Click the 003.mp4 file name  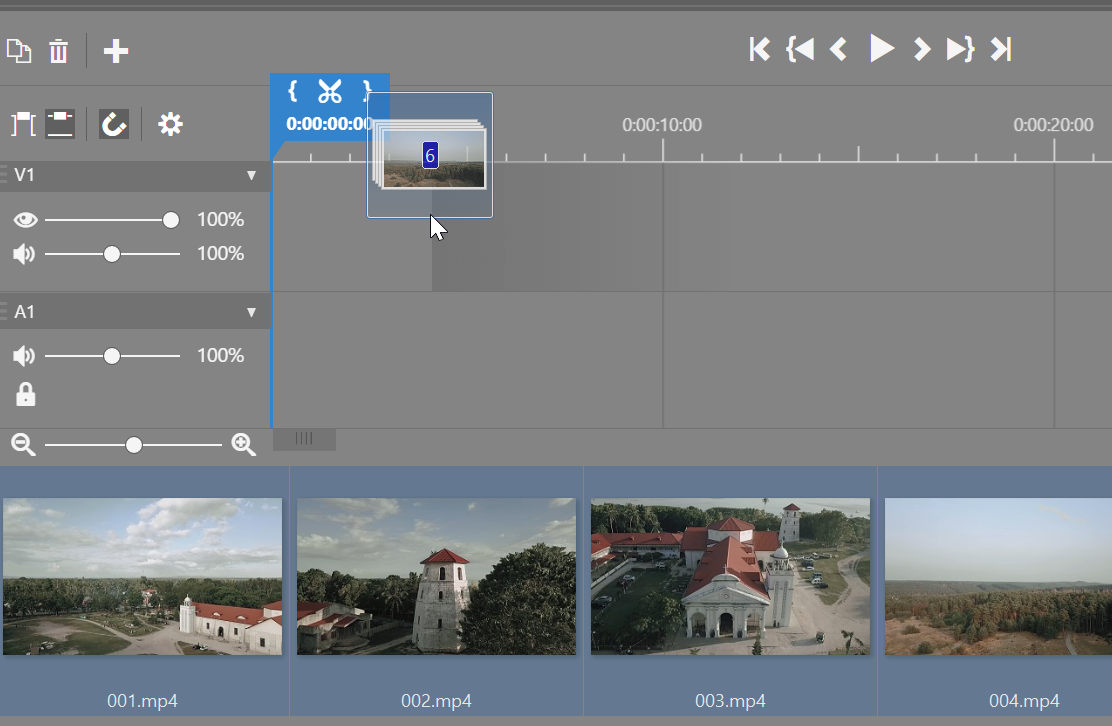[730, 700]
